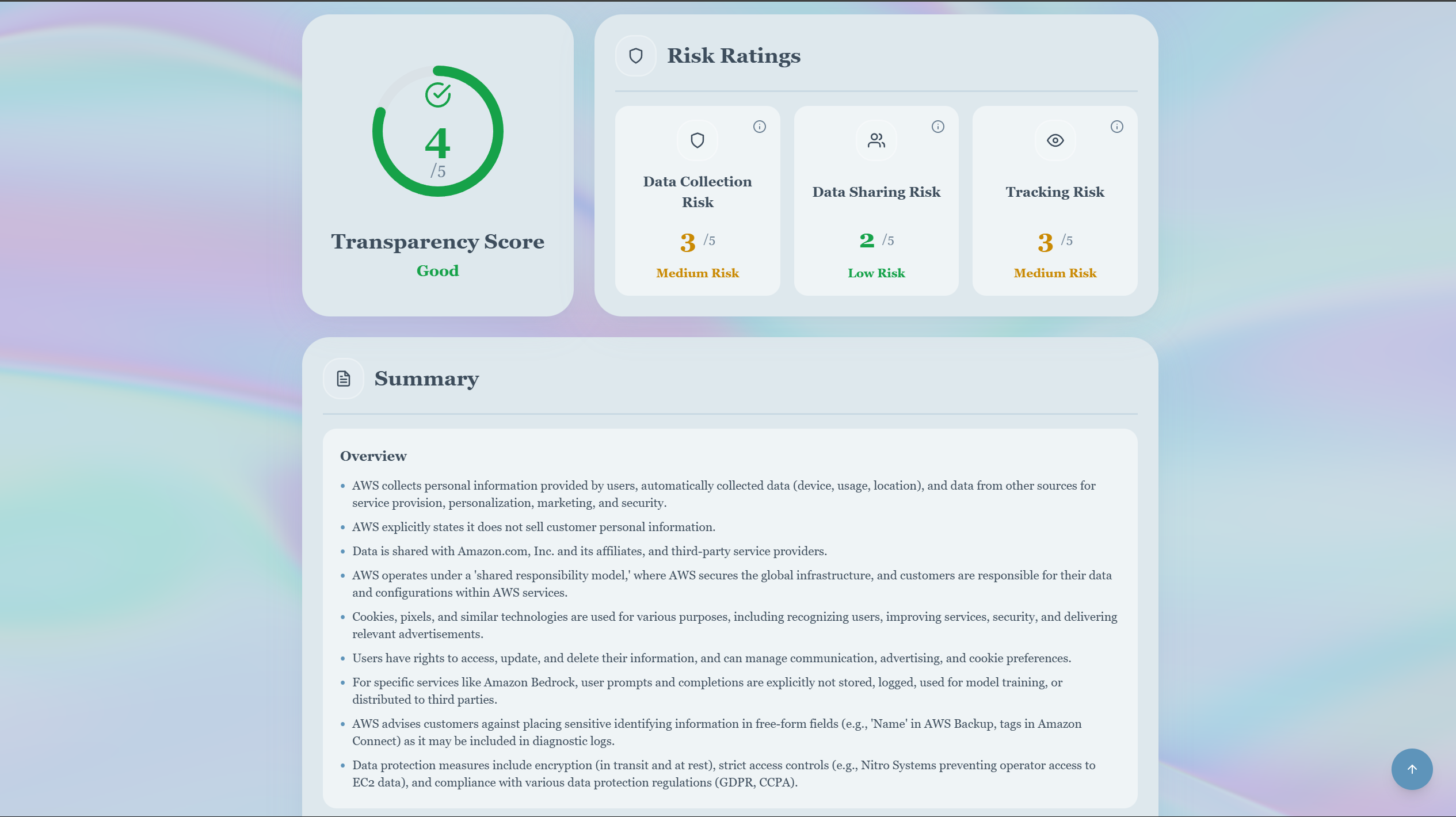The height and width of the screenshot is (817, 1456).
Task: Click the eye icon in Tracking Risk card
Action: point(1055,140)
